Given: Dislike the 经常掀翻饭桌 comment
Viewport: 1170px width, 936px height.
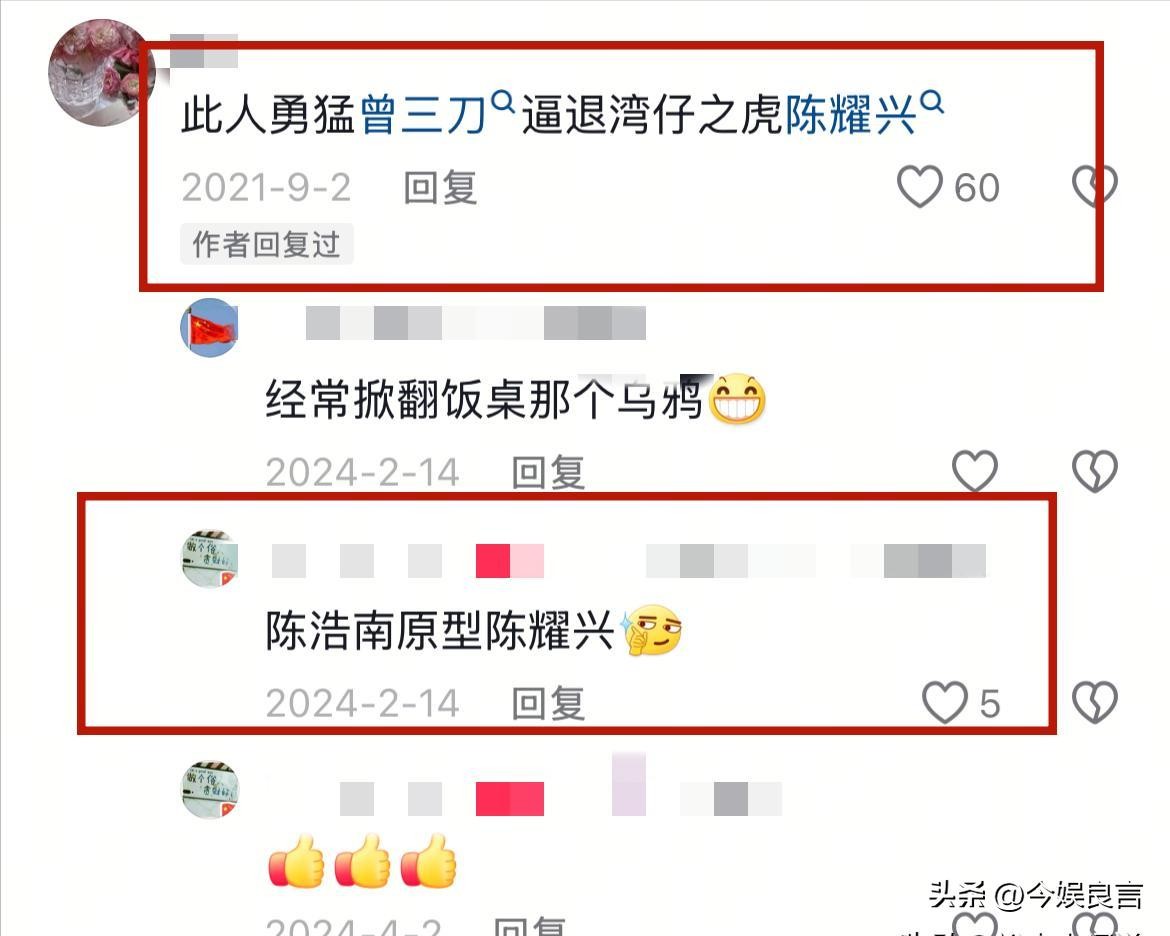Looking at the screenshot, I should pos(1095,471).
